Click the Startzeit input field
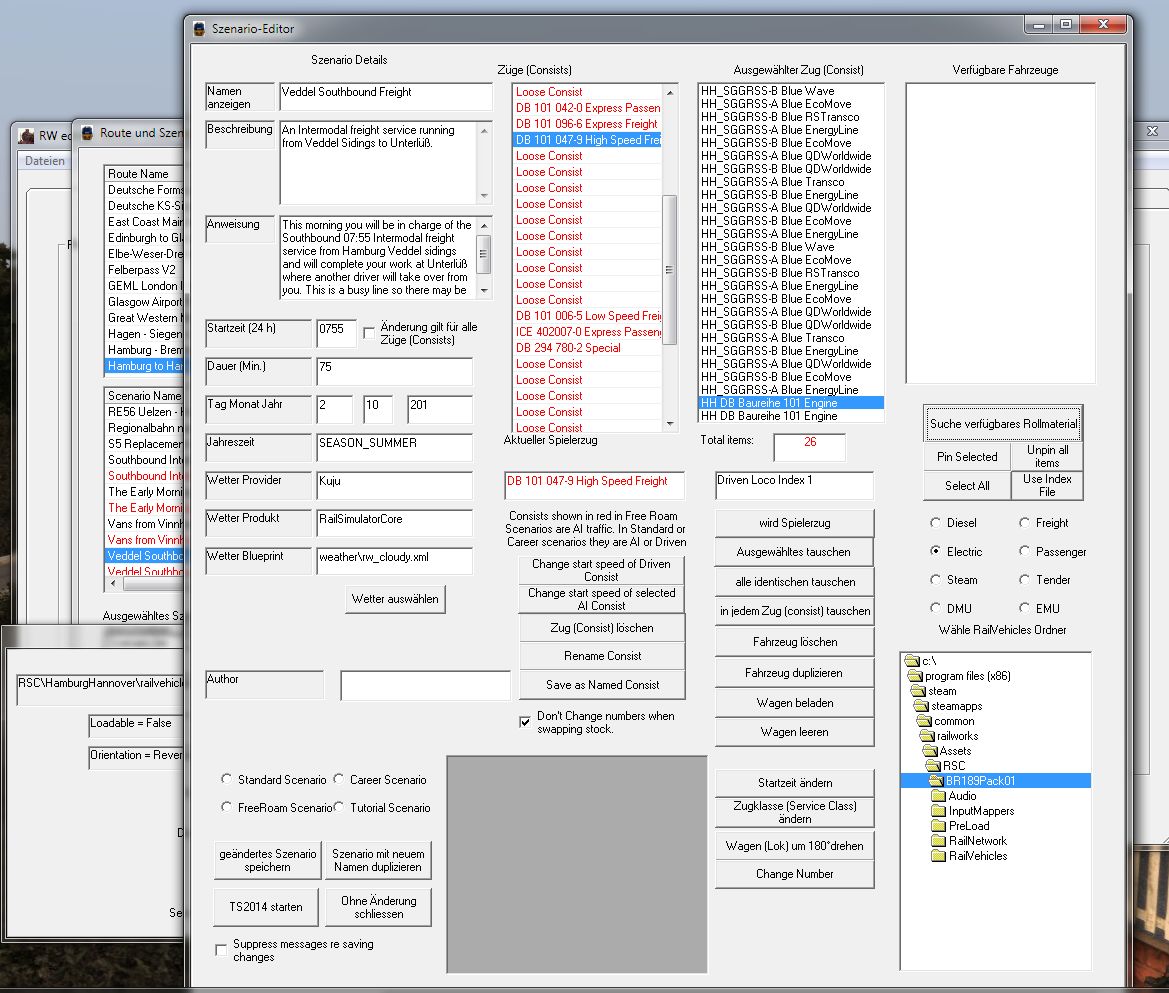This screenshot has height=993, width=1169. pyautogui.click(x=336, y=334)
